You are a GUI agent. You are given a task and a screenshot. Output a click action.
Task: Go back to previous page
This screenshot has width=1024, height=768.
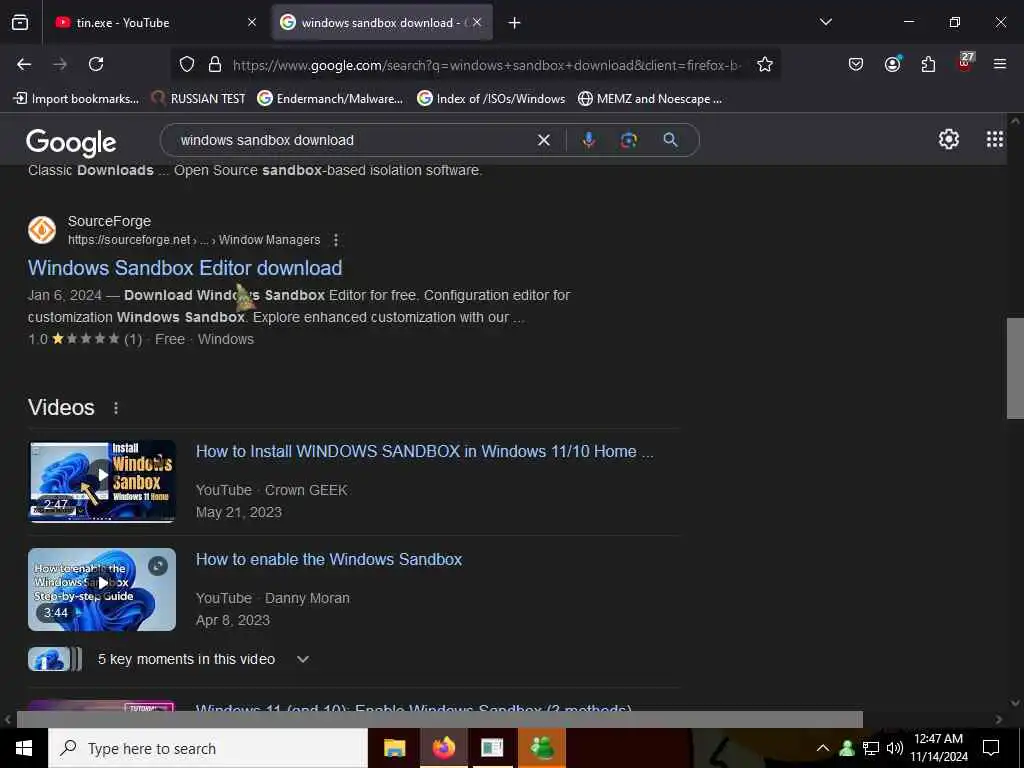(x=24, y=64)
